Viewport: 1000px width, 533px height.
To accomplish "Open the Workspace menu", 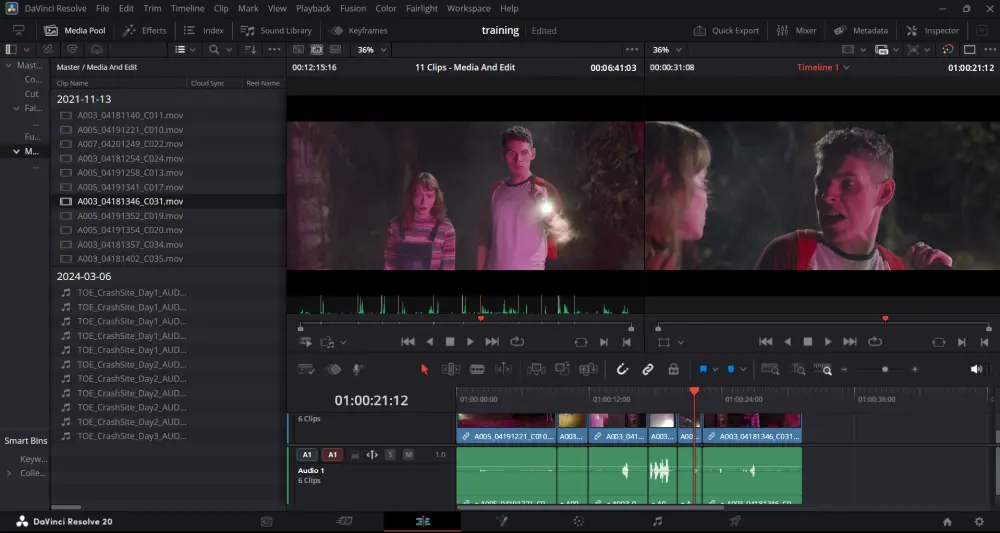I will [x=468, y=8].
